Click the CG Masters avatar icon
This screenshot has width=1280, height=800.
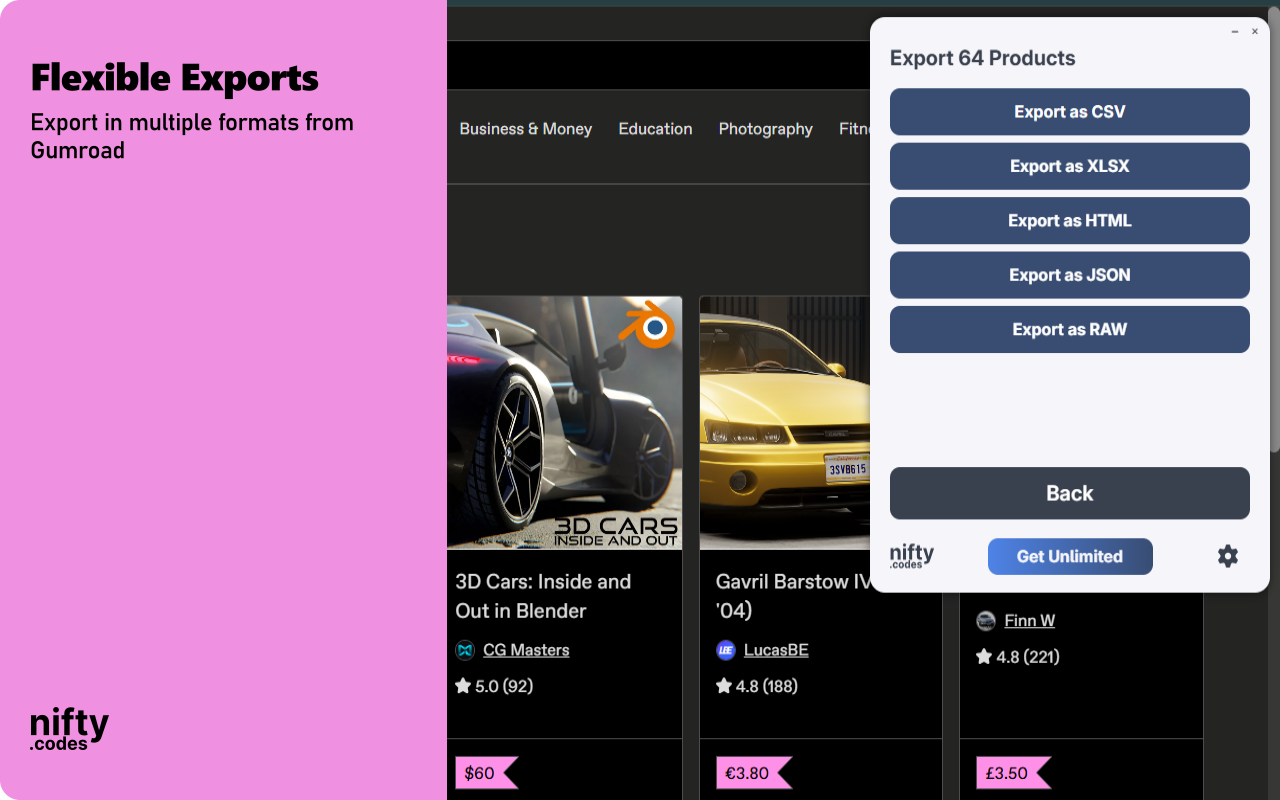[464, 650]
